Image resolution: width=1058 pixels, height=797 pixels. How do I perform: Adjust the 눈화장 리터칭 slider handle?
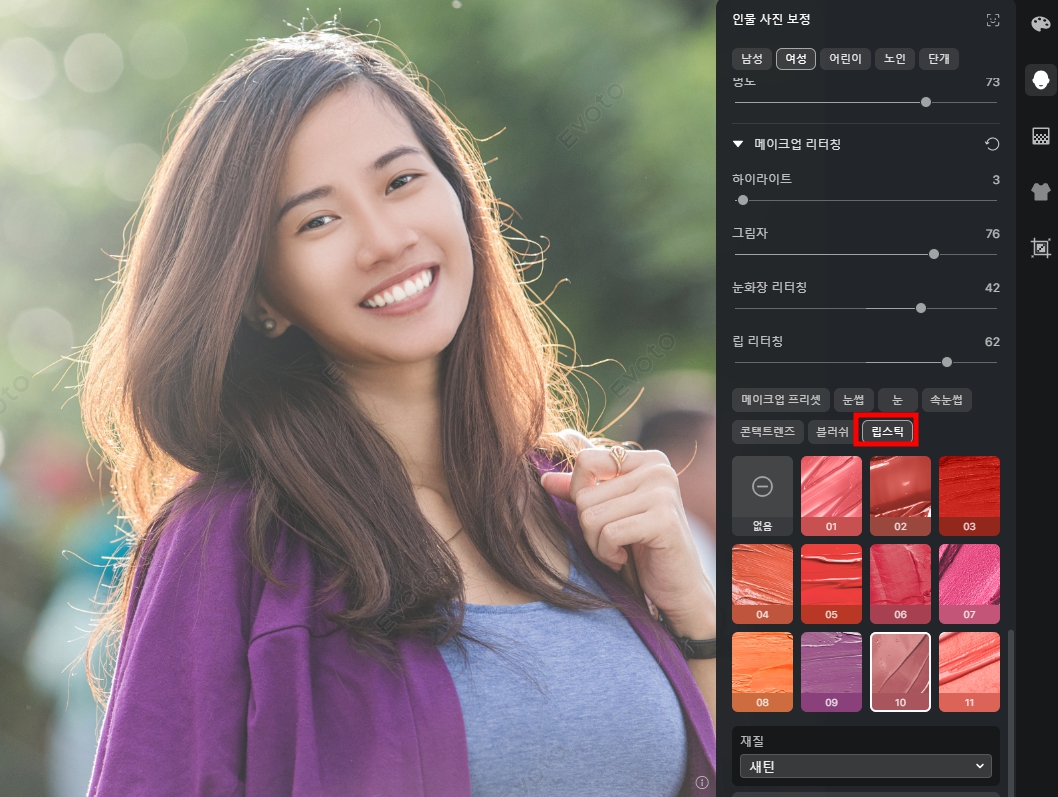pos(921,308)
